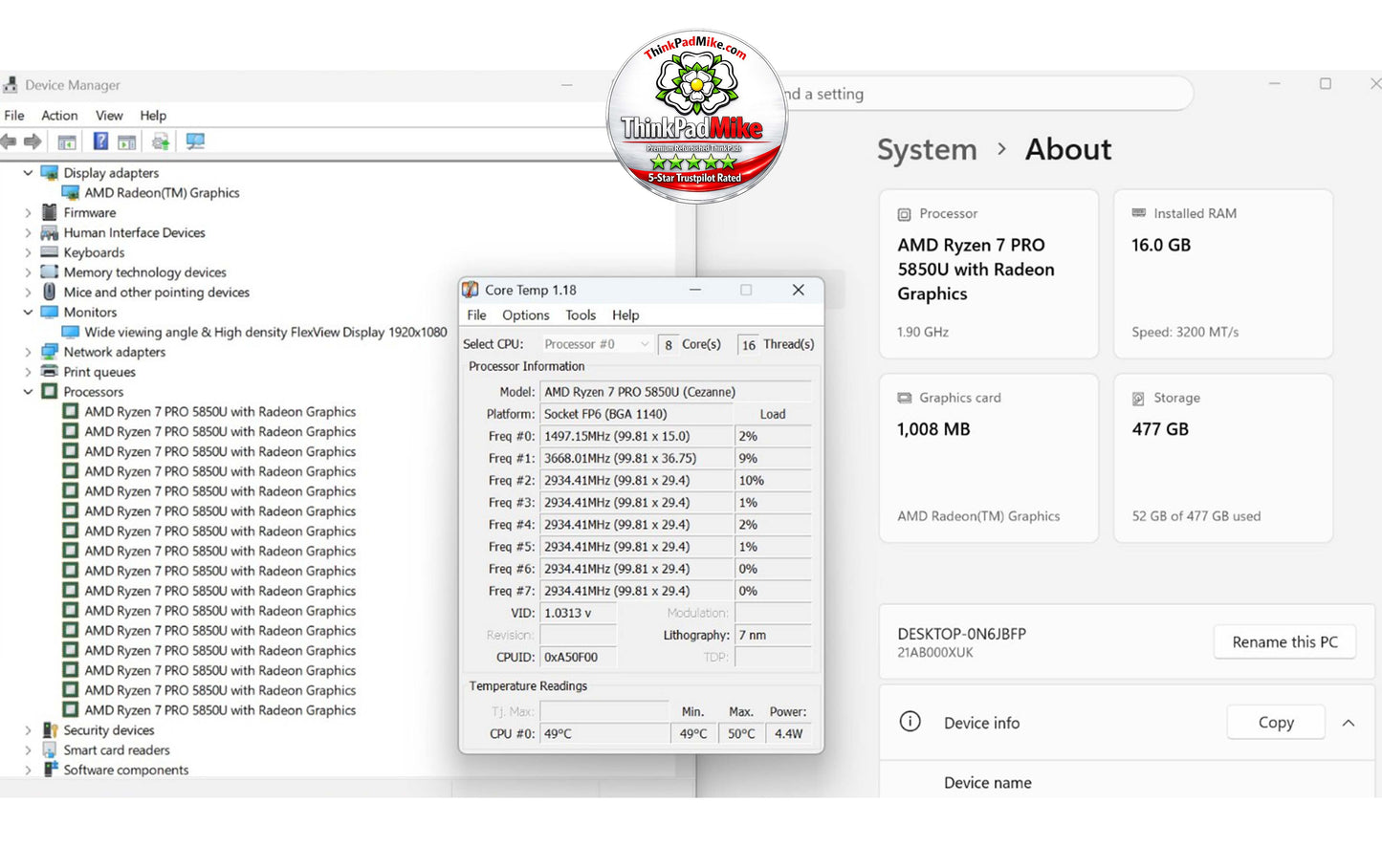The height and width of the screenshot is (868, 1382).
Task: Toggle the action pane toolbar icon
Action: point(126,141)
